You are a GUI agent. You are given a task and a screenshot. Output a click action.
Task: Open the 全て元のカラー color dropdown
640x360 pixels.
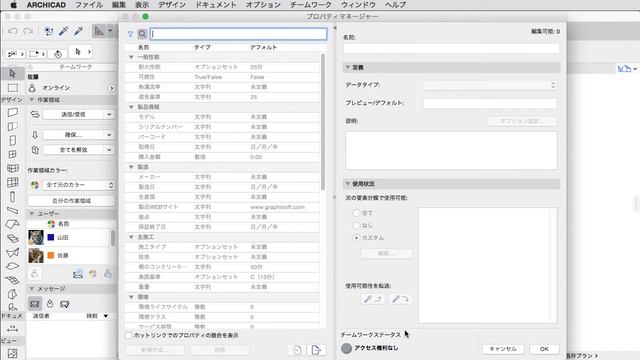click(78, 185)
